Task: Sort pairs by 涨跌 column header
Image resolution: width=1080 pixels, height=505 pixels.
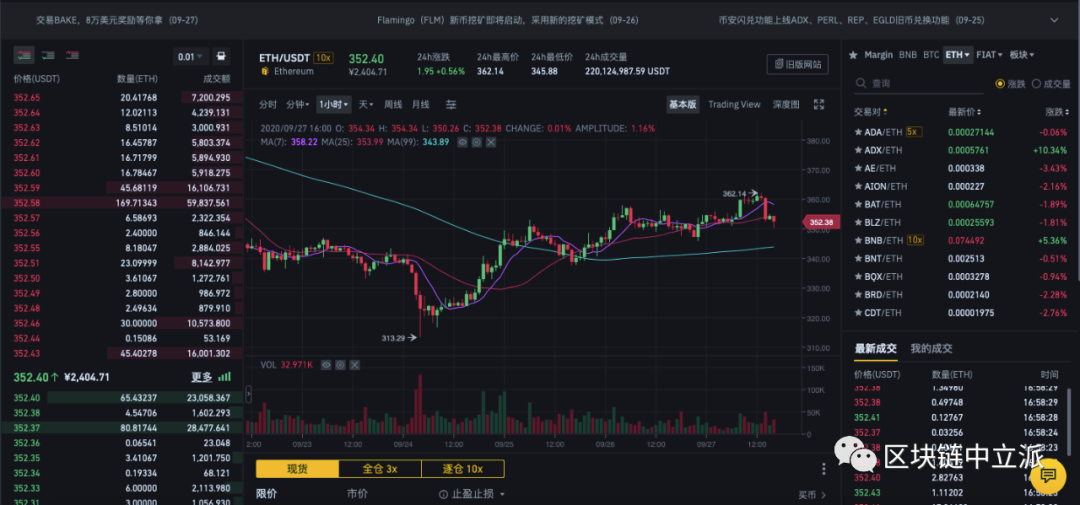Action: [x=1056, y=112]
